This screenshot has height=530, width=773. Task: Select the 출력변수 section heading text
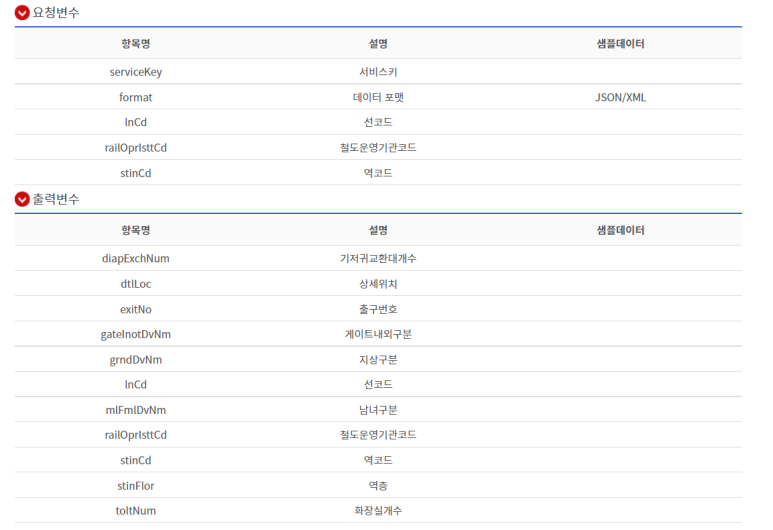click(x=56, y=199)
